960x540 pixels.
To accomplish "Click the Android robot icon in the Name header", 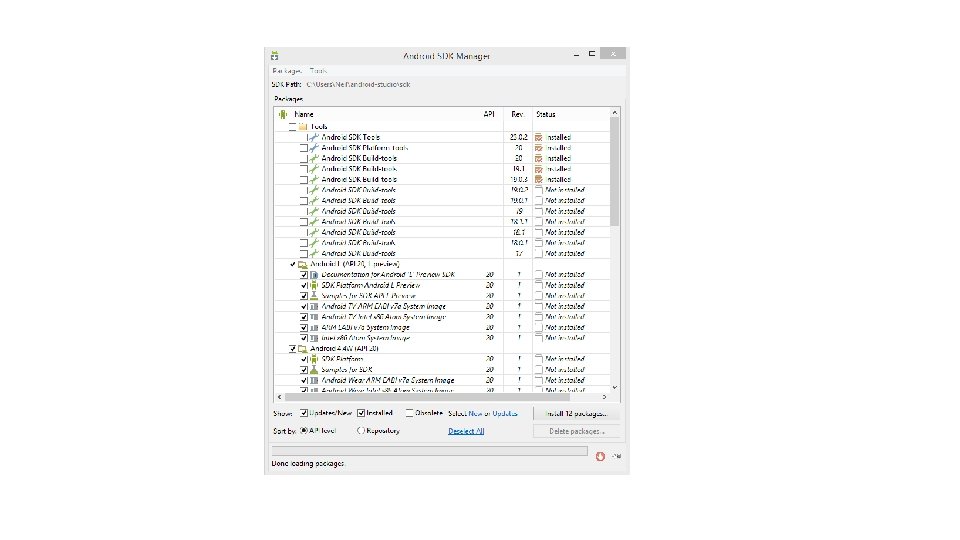I will click(283, 114).
